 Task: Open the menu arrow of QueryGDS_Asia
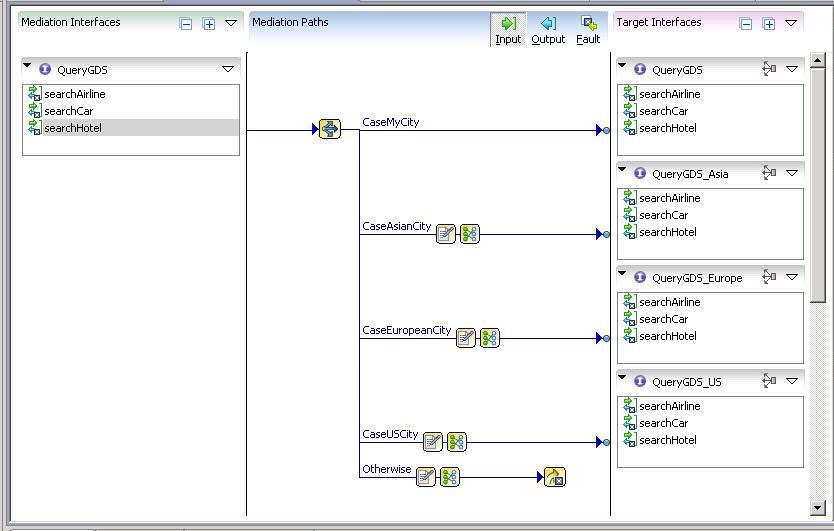792,173
